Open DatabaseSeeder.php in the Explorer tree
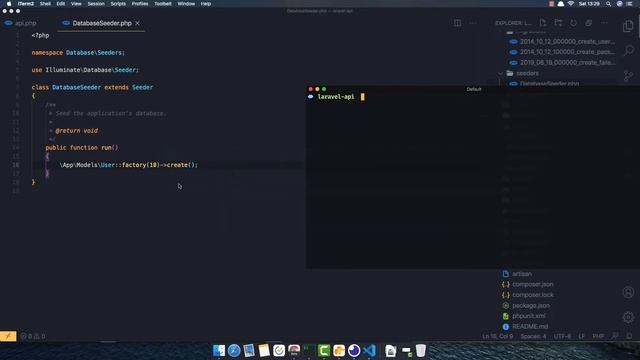The image size is (640, 360). click(549, 83)
